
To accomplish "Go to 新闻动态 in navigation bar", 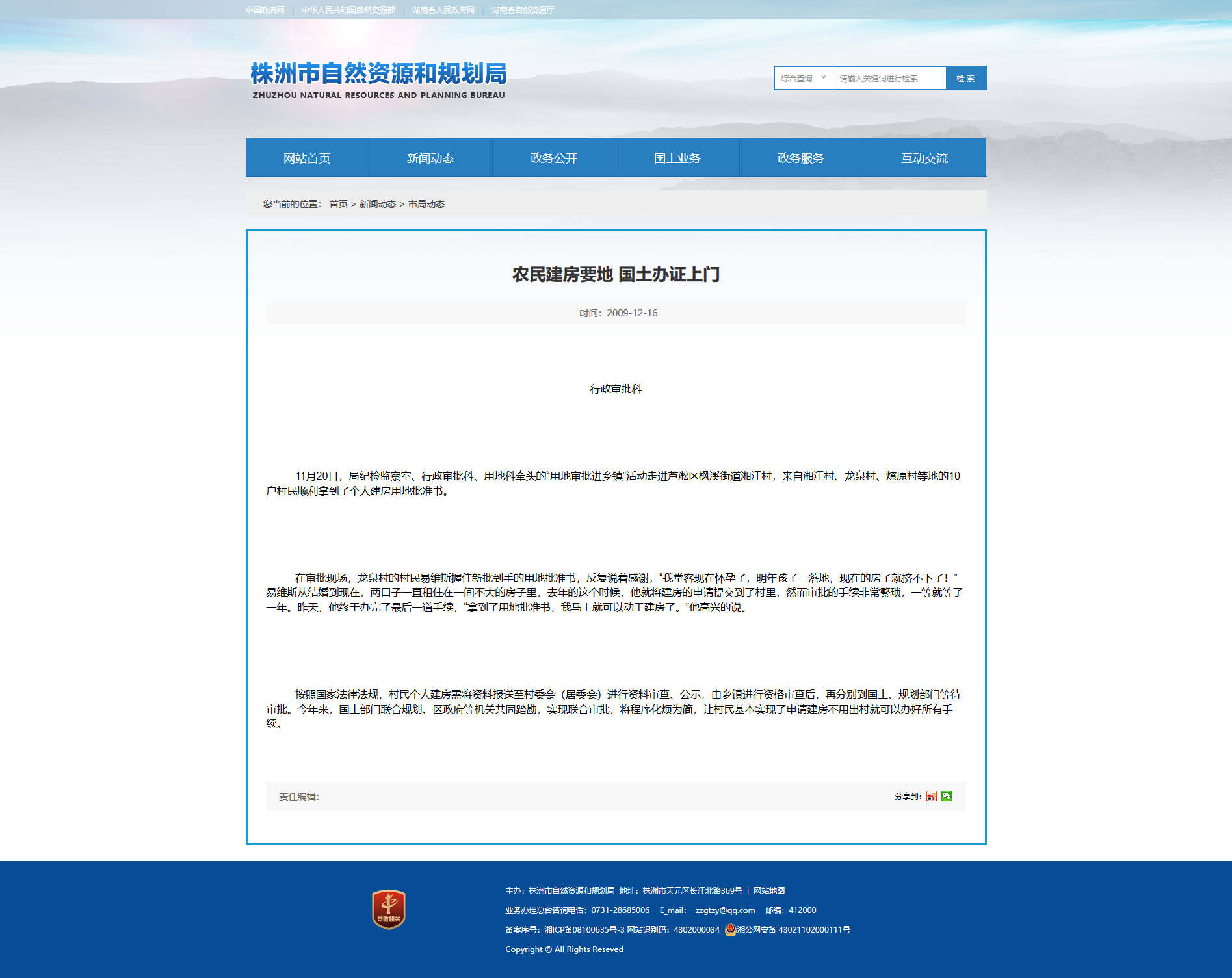I will pyautogui.click(x=430, y=158).
